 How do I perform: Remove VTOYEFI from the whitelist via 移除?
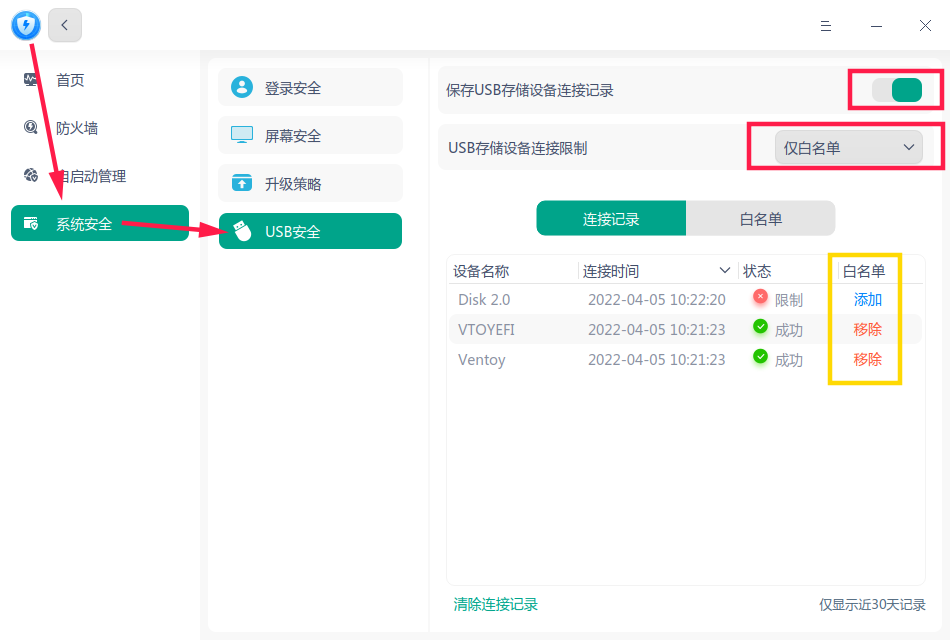click(x=866, y=329)
